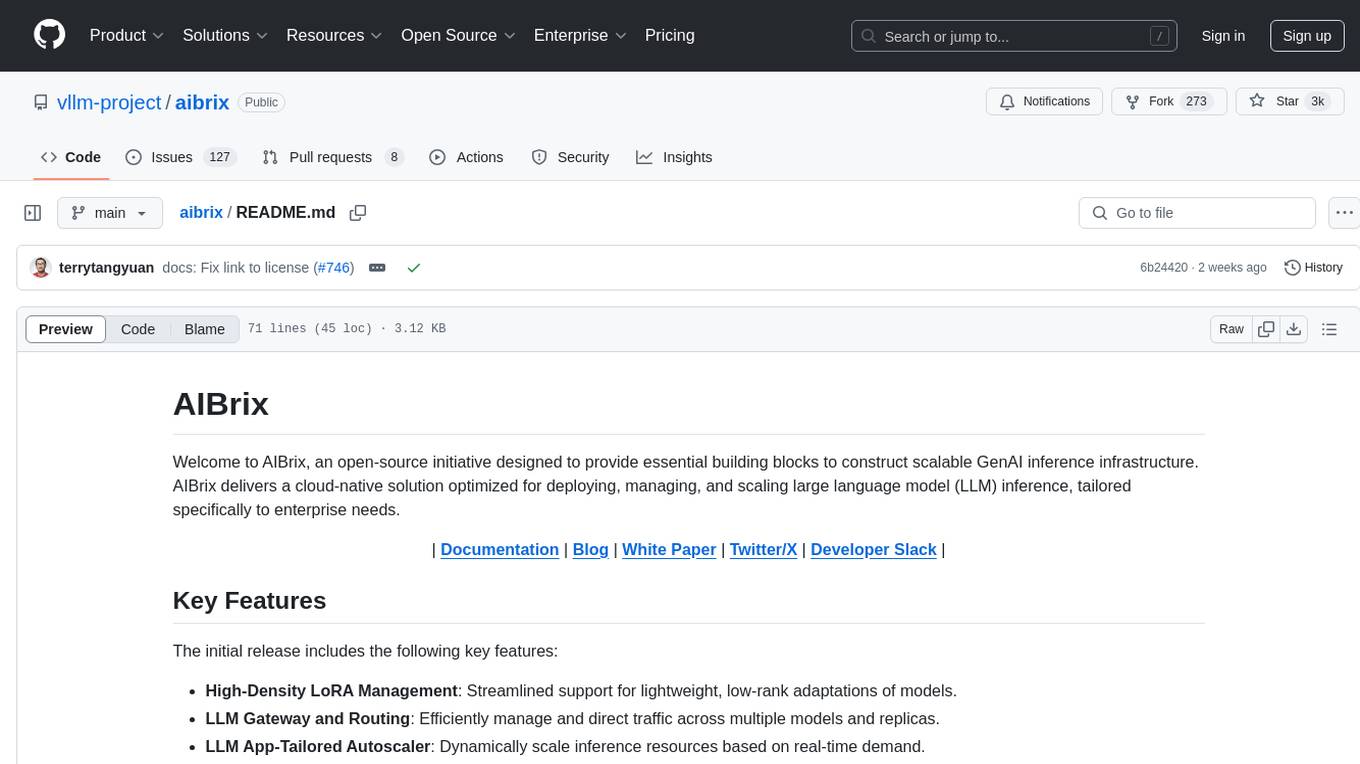The height and width of the screenshot is (764, 1360).
Task: Open file History
Action: (1313, 268)
